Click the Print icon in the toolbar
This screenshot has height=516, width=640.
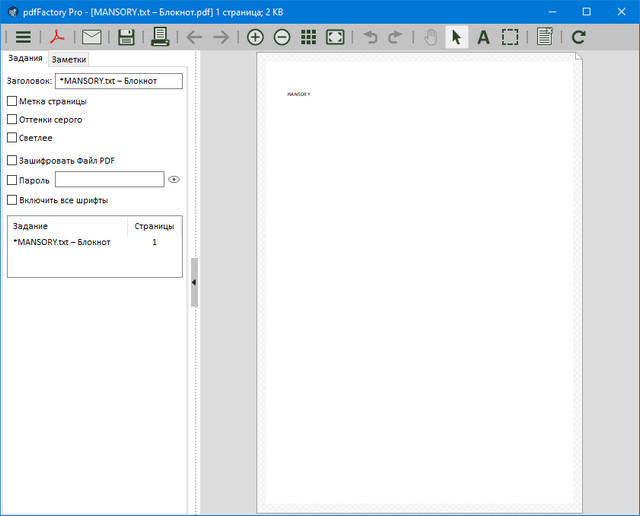[x=160, y=37]
